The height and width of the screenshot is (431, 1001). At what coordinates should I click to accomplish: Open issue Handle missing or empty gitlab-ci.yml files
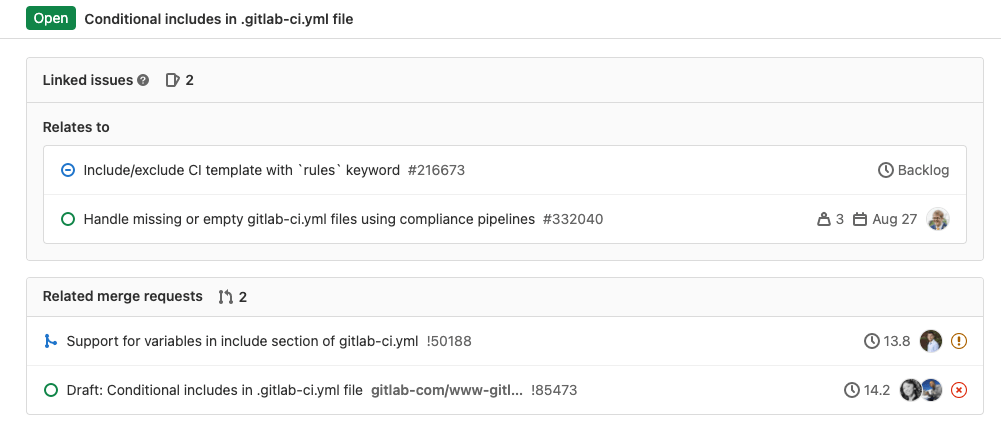(309, 220)
